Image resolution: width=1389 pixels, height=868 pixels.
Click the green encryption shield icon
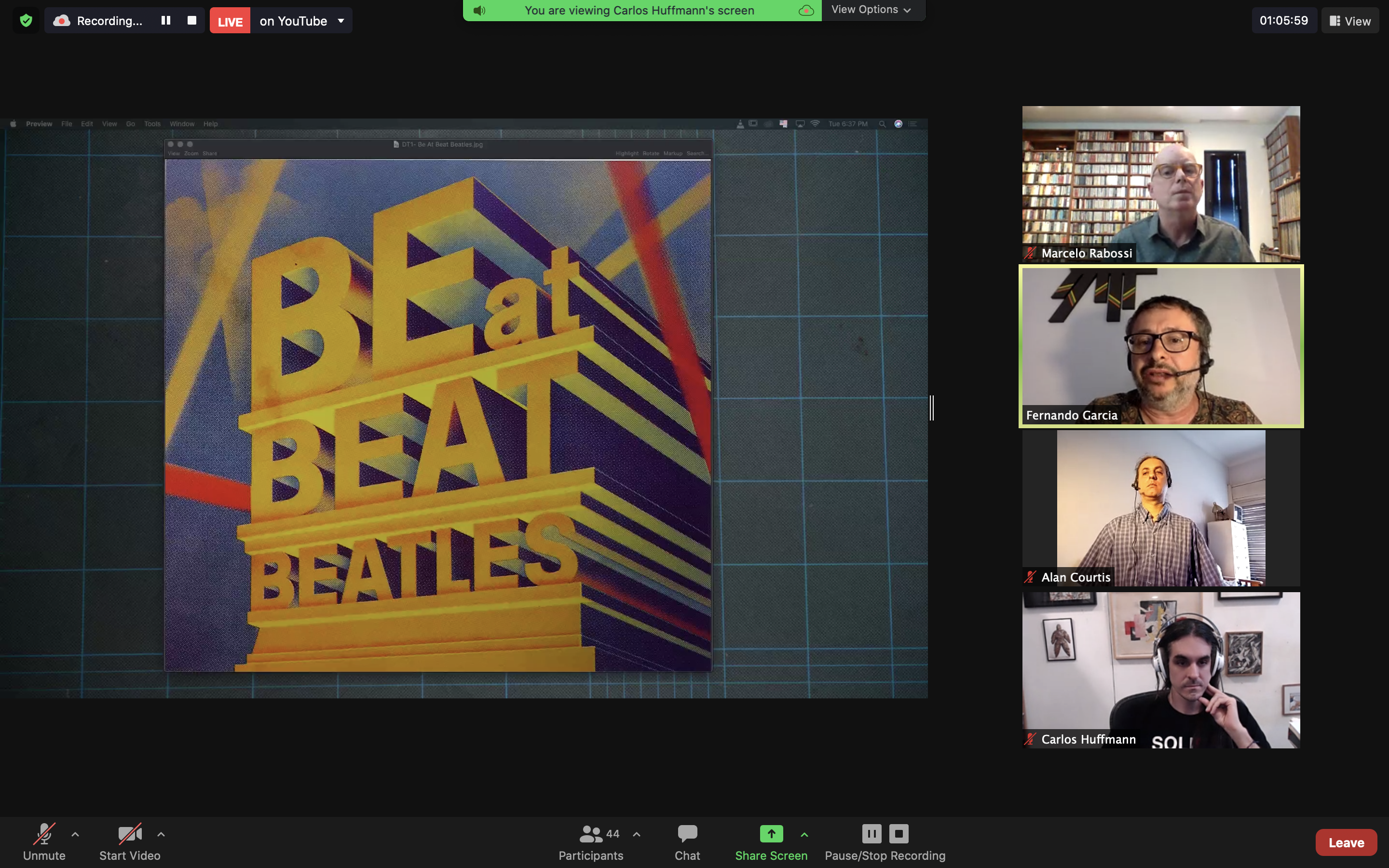(26, 21)
